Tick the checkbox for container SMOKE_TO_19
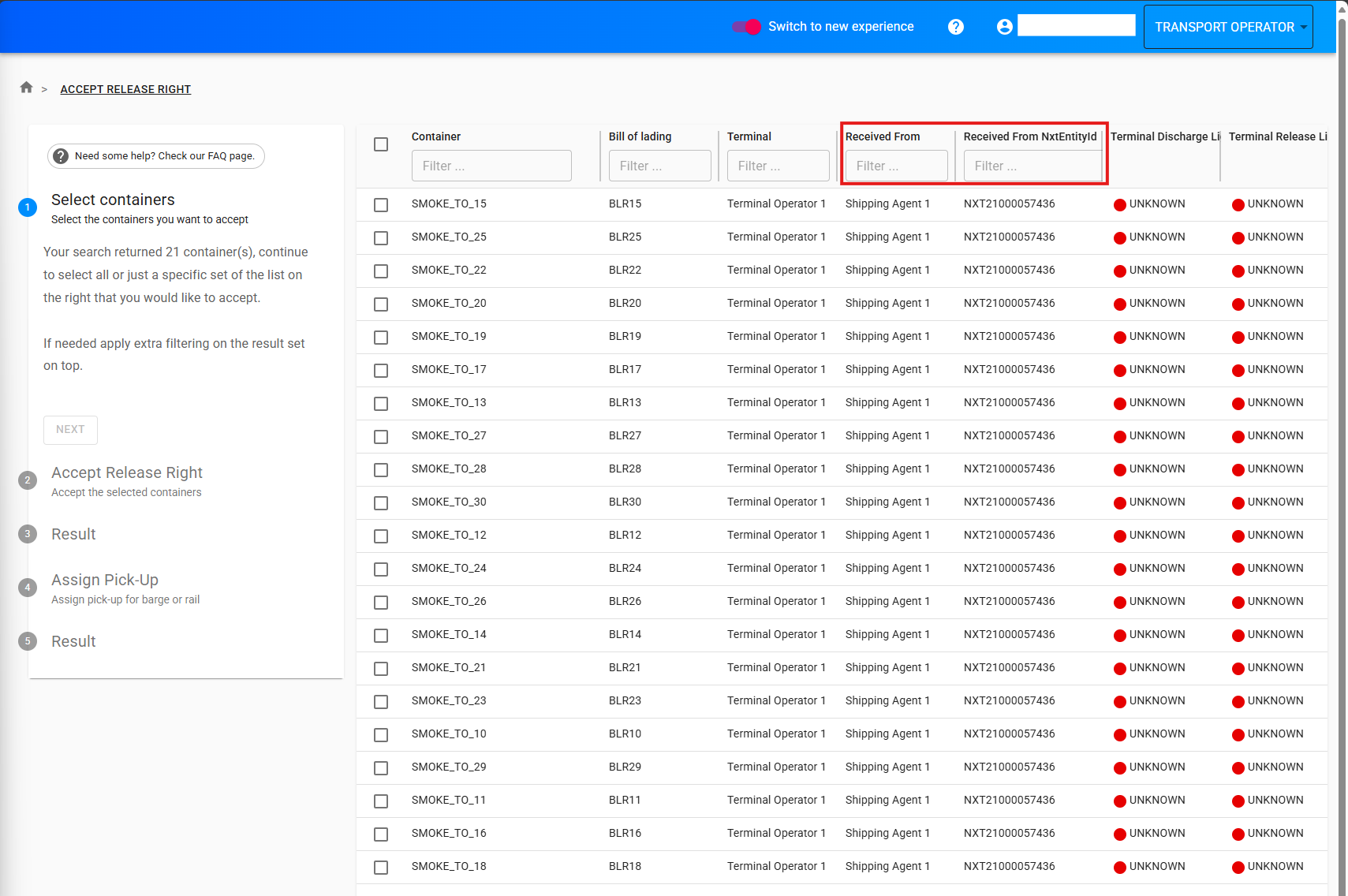 tap(381, 337)
